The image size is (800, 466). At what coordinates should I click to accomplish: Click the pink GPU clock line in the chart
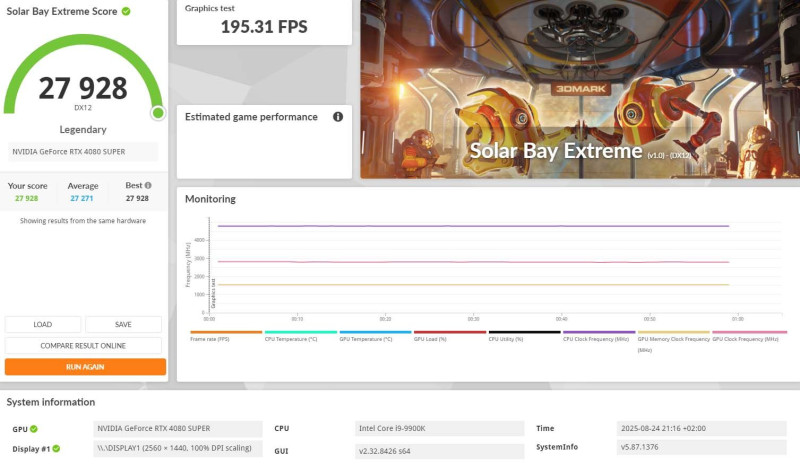click(x=473, y=262)
